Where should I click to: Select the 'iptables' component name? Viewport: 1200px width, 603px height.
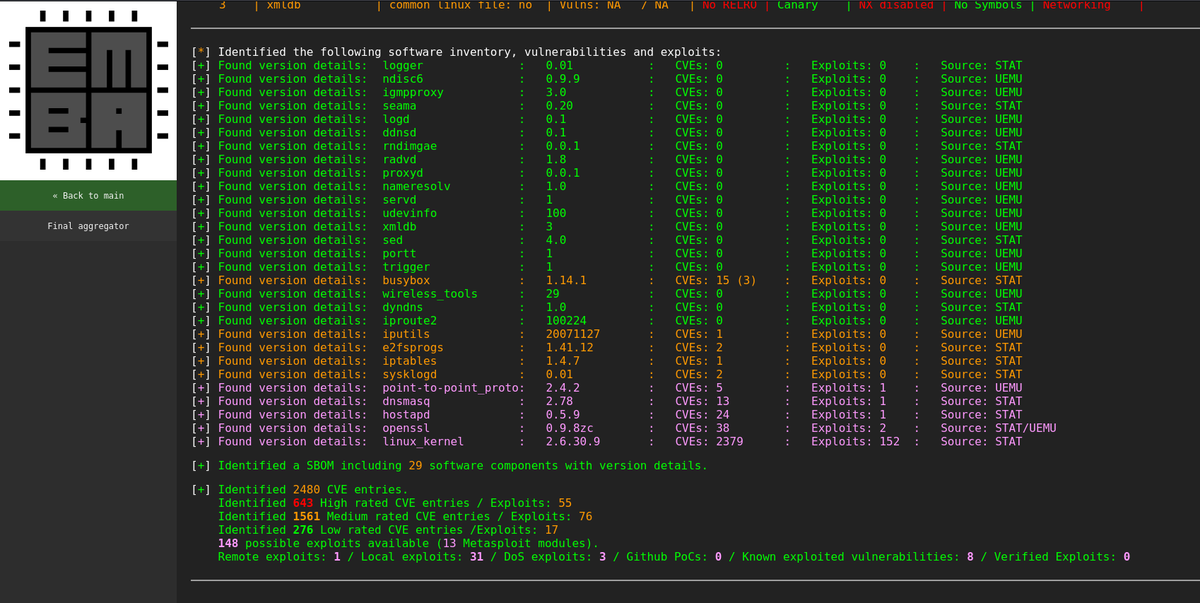coord(410,361)
